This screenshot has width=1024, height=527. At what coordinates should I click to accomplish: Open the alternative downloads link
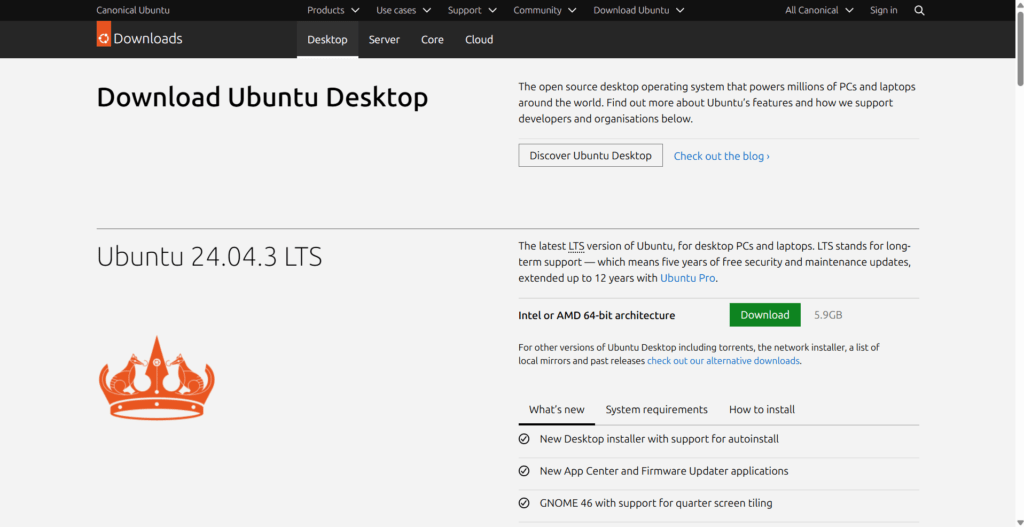pos(724,360)
